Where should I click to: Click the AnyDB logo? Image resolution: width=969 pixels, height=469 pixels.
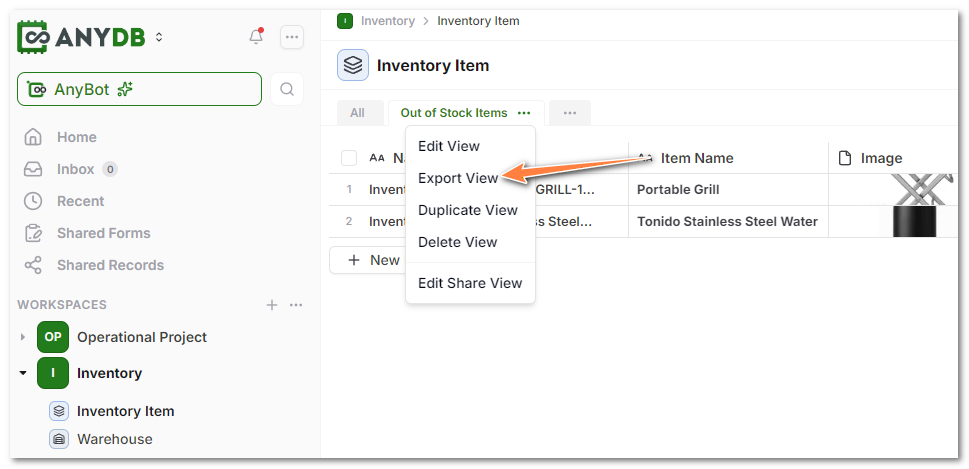point(81,37)
